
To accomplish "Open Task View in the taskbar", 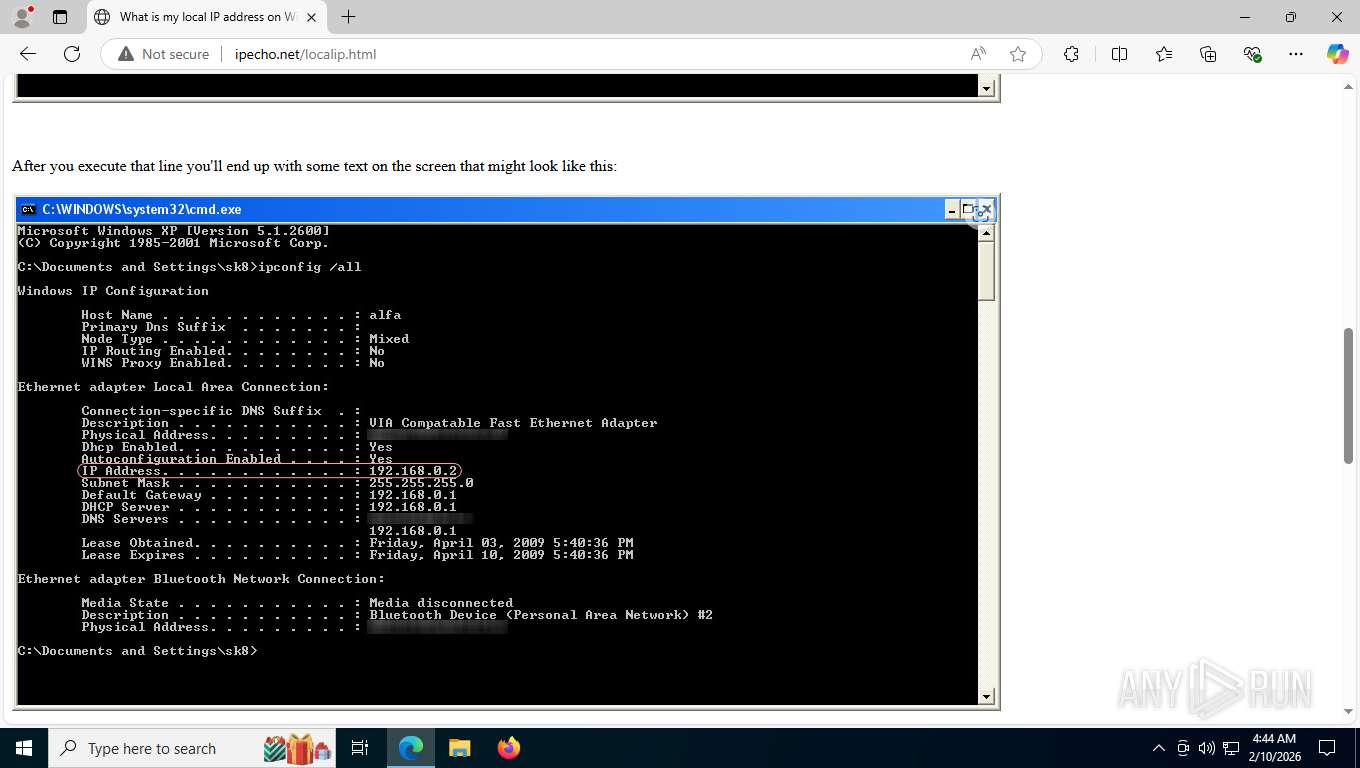I will 360,748.
